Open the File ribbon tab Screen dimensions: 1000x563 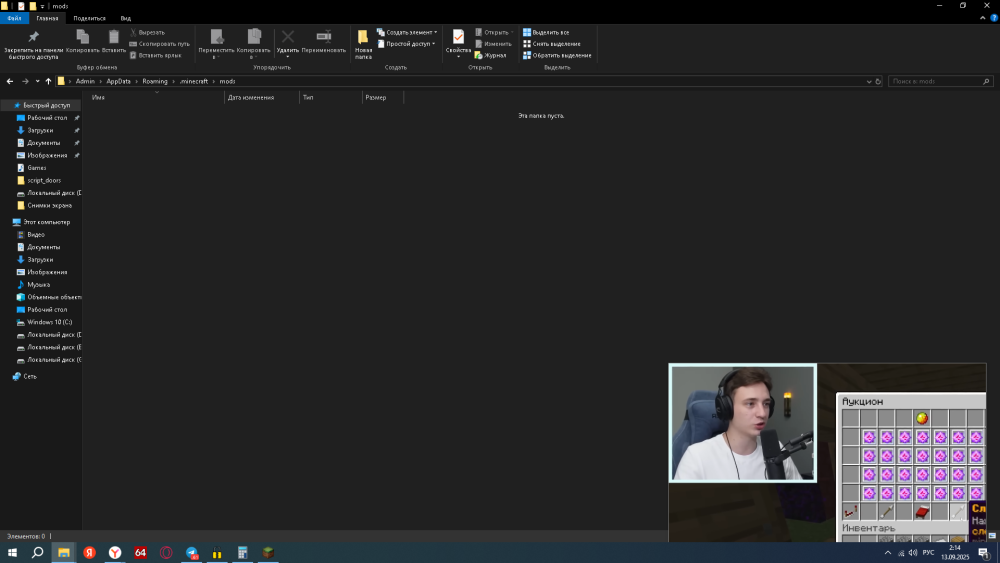(14, 18)
